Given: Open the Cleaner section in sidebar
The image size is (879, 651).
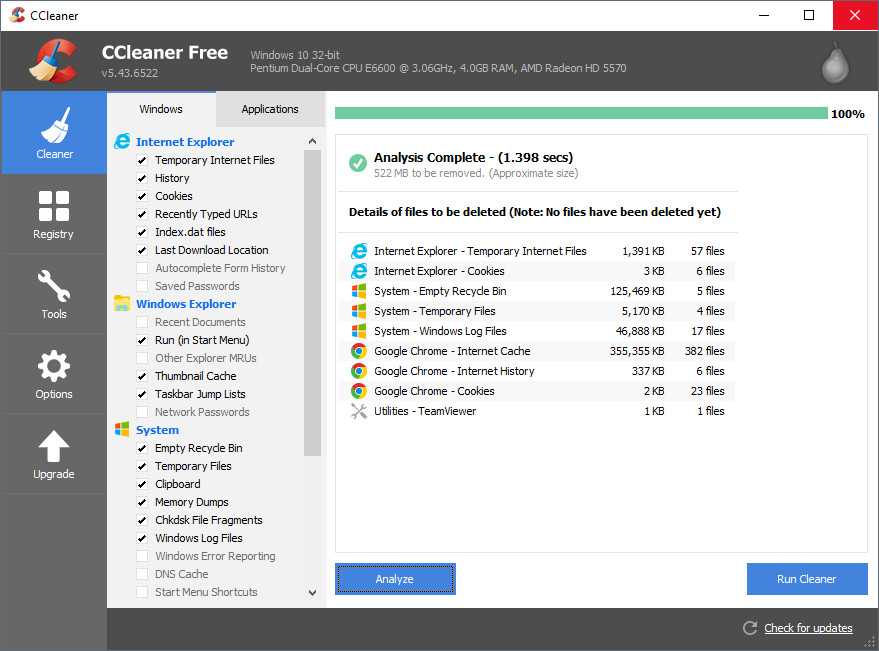Looking at the screenshot, I should 54,133.
